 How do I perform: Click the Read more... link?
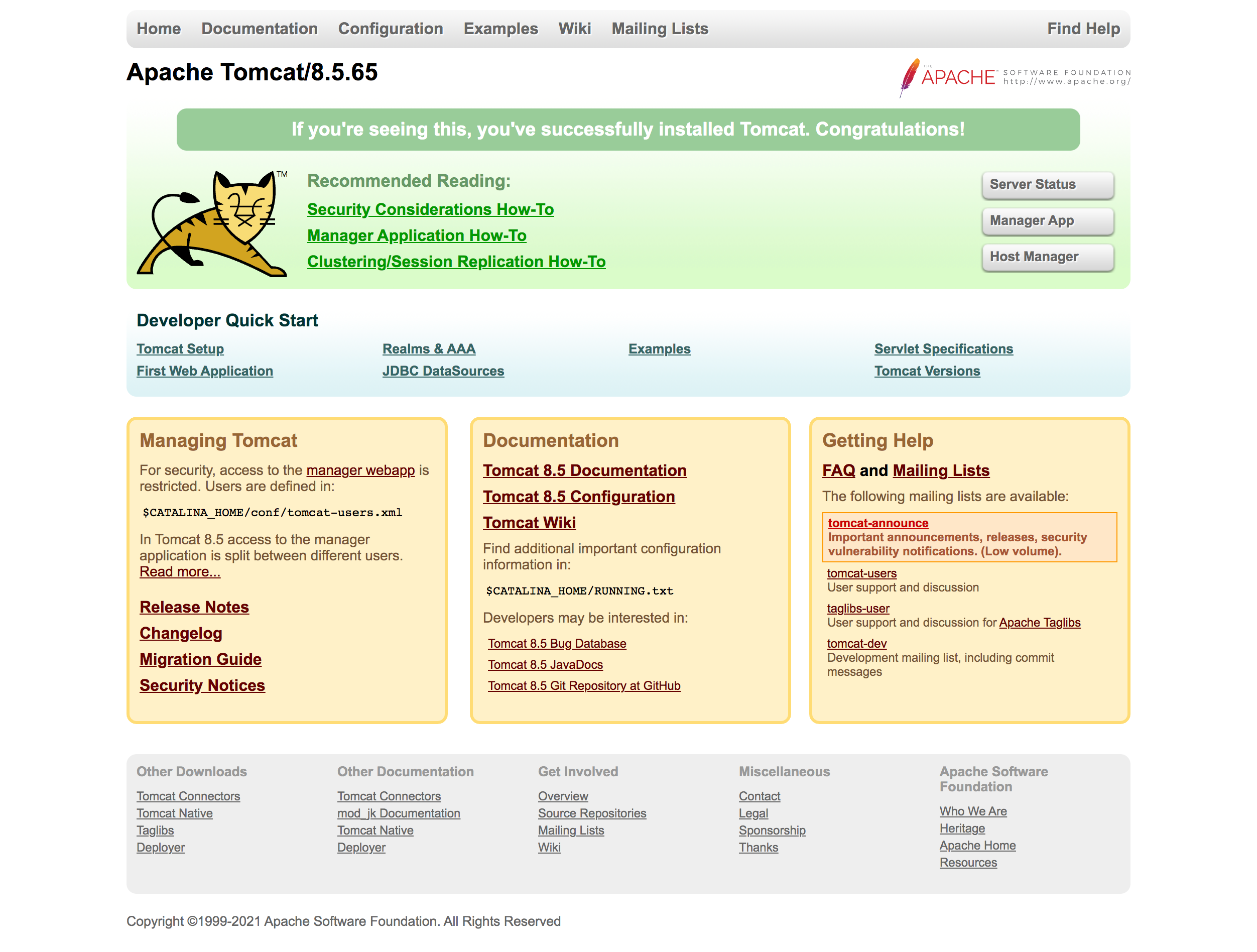click(180, 571)
